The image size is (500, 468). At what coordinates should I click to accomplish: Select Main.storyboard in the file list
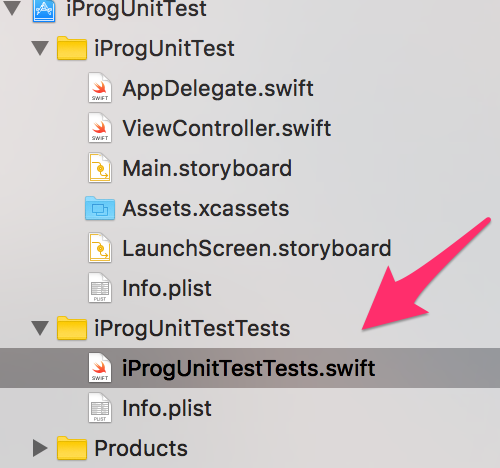coord(207,169)
